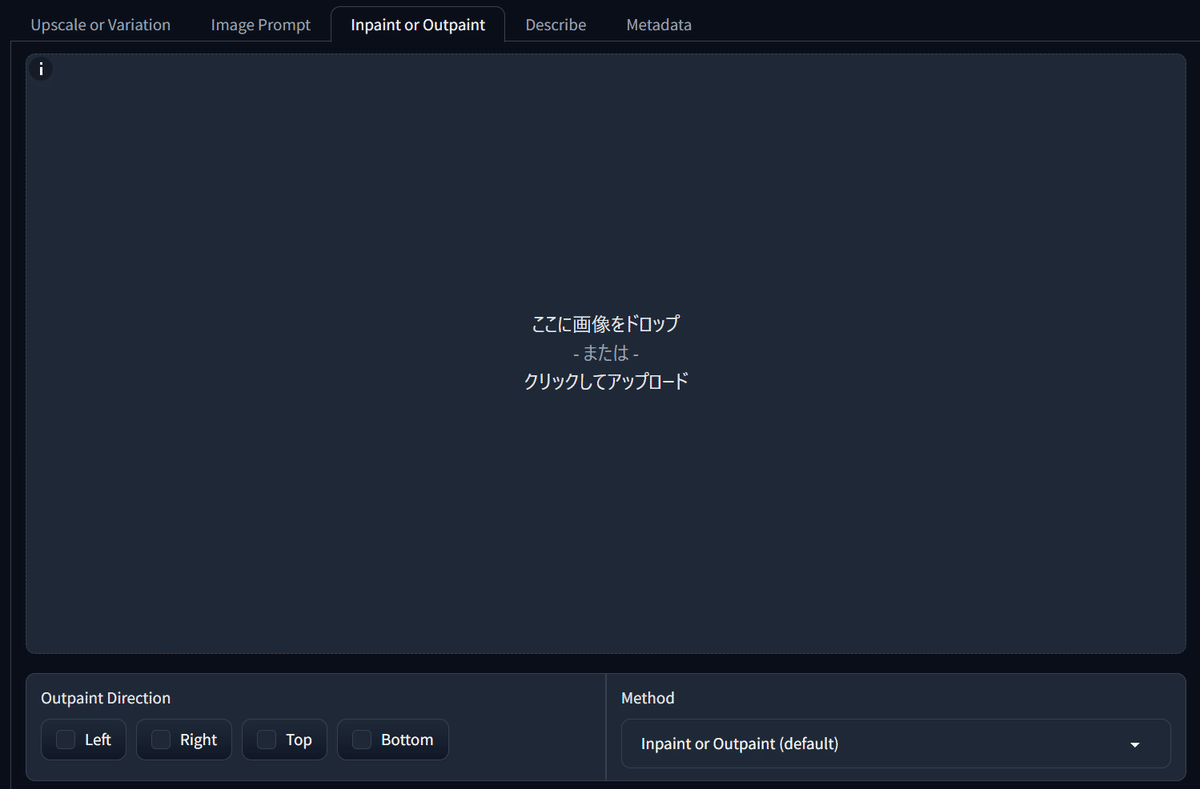Check the Right outpaint direction
Image resolution: width=1200 pixels, height=789 pixels.
click(x=159, y=739)
